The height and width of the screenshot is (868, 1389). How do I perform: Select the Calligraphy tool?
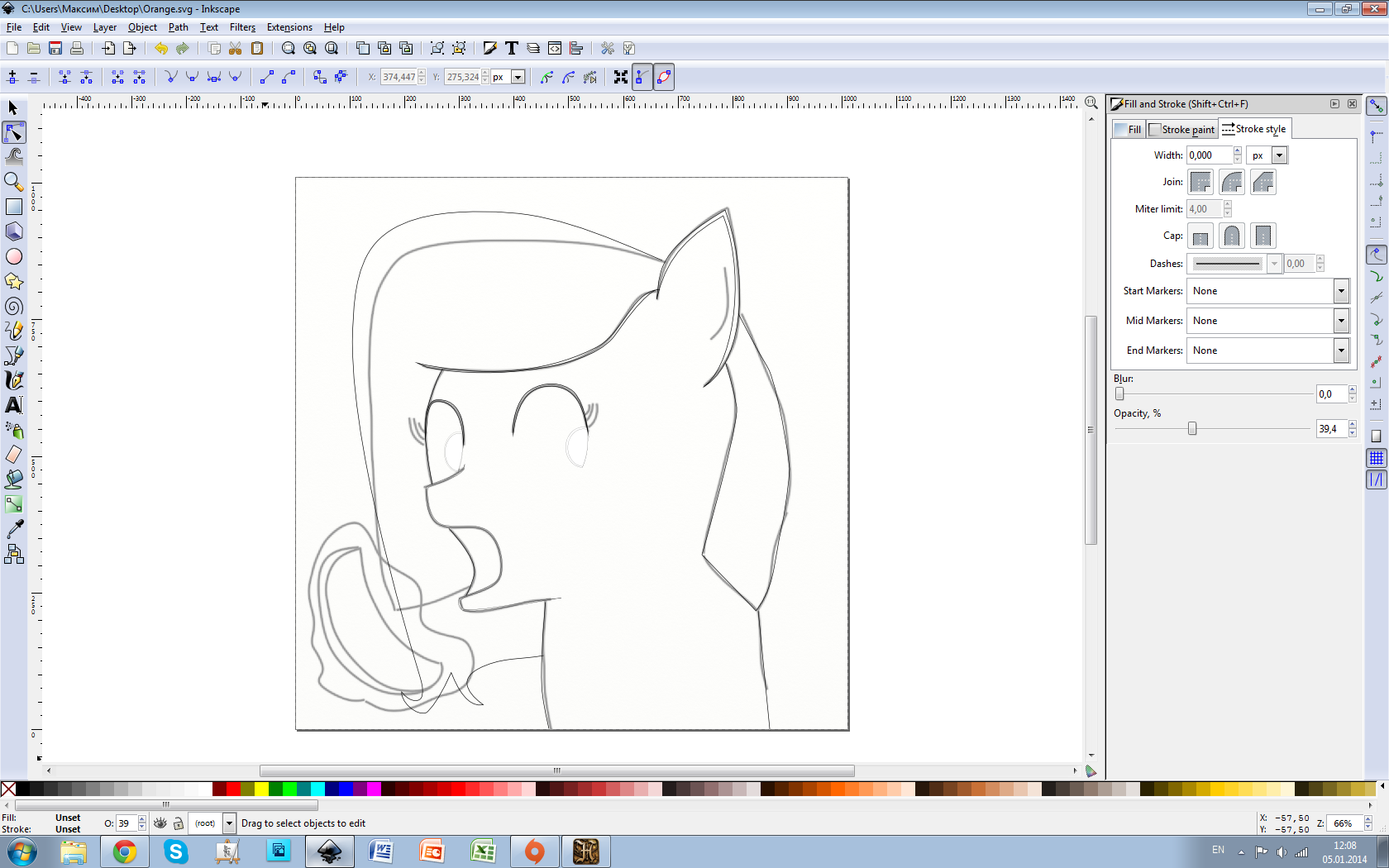(x=13, y=380)
